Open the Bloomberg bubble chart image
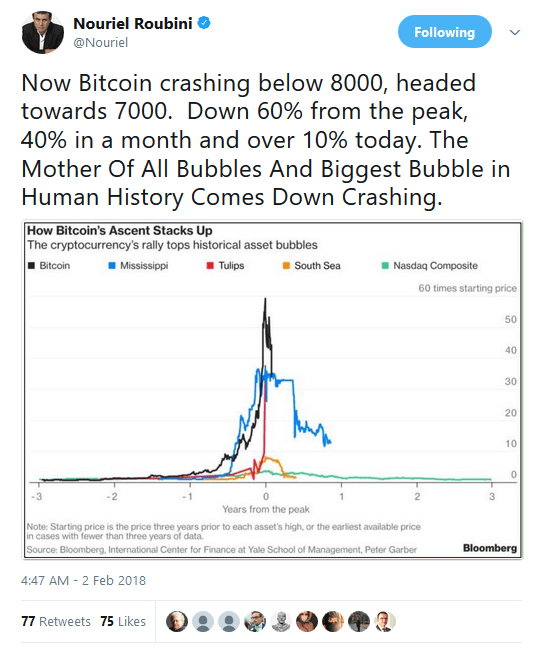The width and height of the screenshot is (548, 649). [272, 390]
